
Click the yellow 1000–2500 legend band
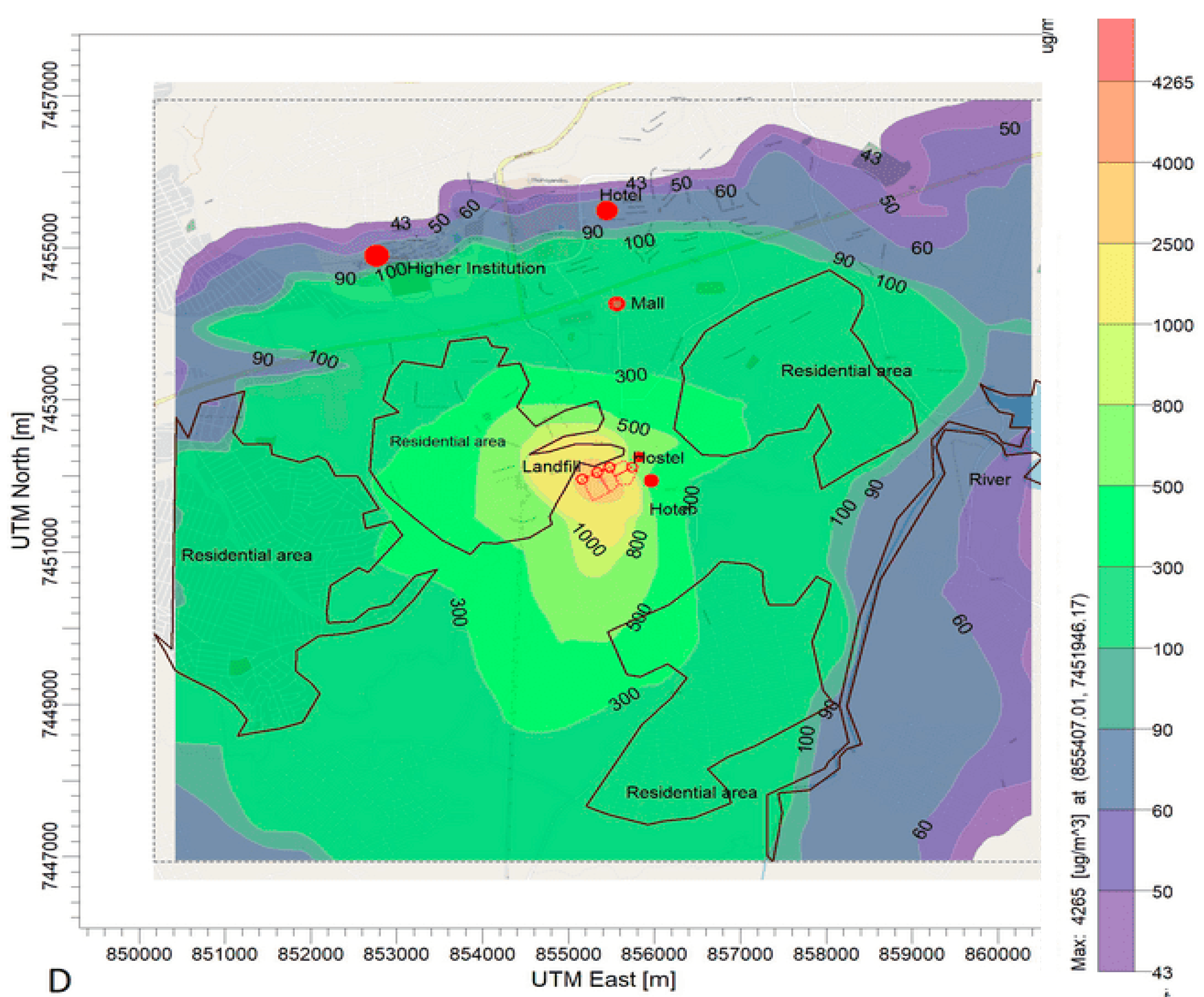tap(1116, 284)
